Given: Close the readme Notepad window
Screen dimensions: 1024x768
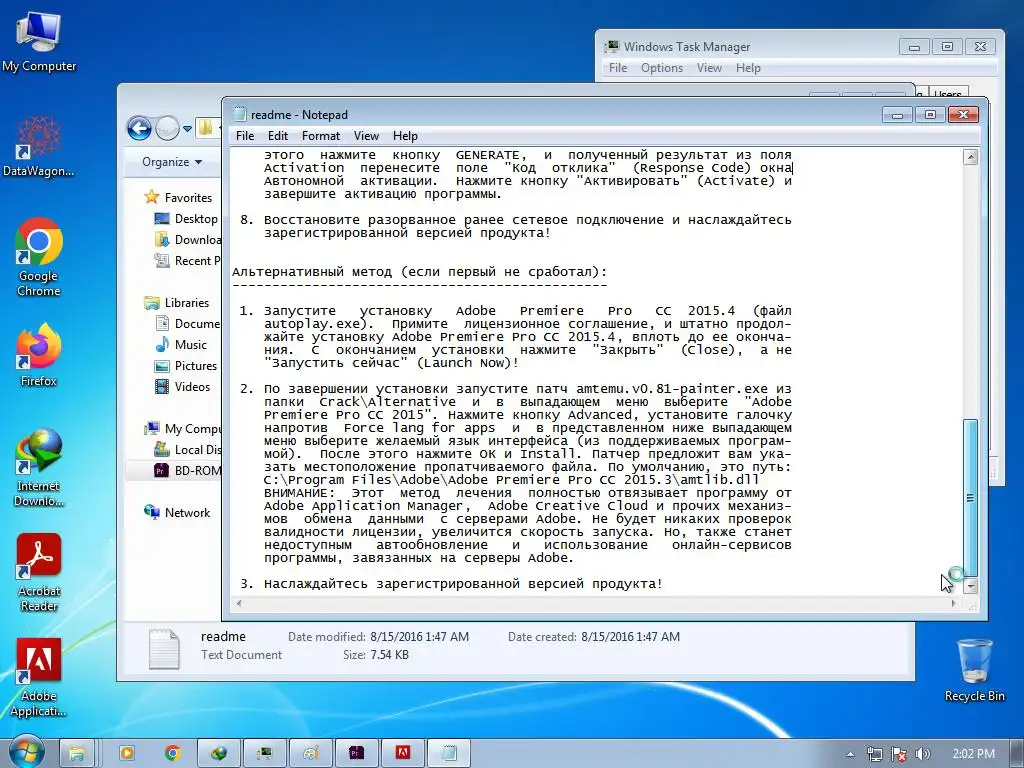Looking at the screenshot, I should 963,115.
